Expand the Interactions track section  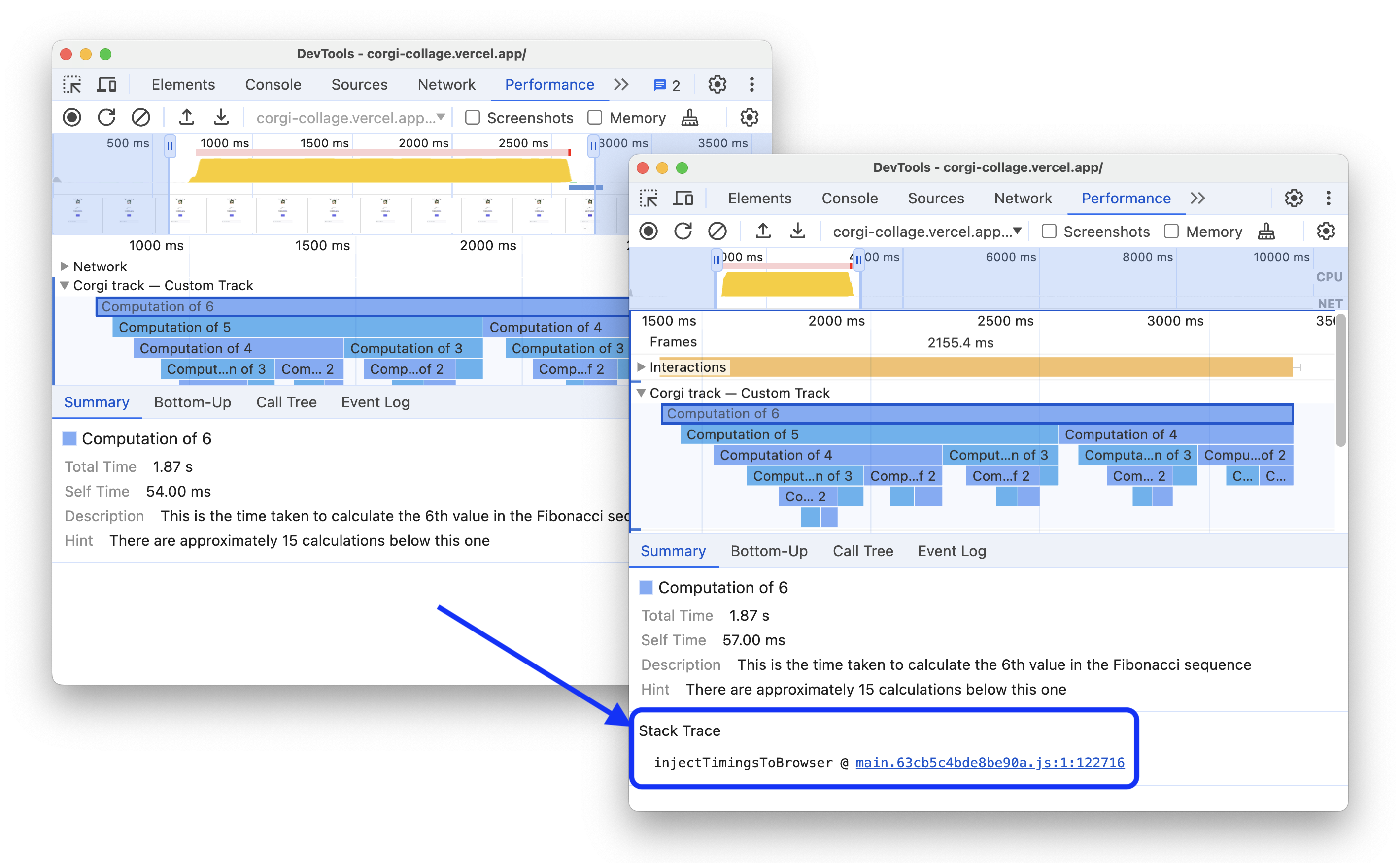(x=641, y=367)
